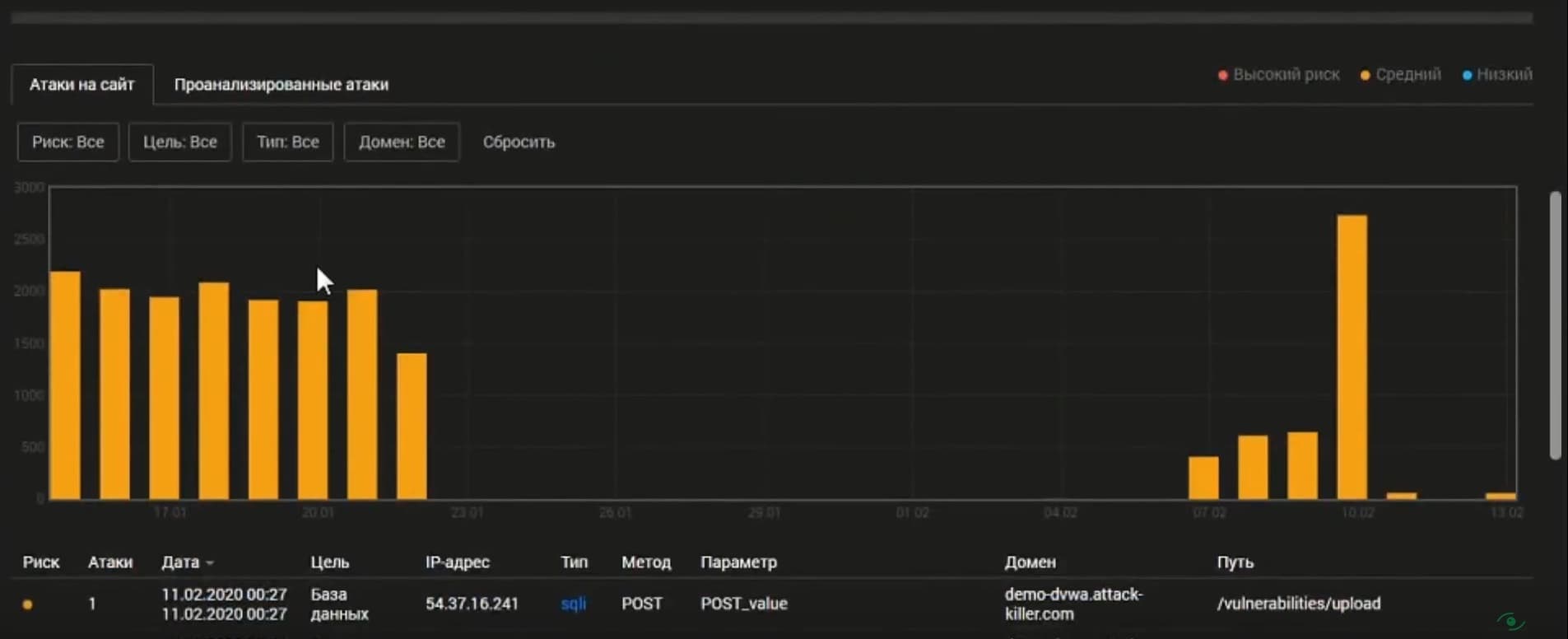Image resolution: width=1568 pixels, height=639 pixels.
Task: Toggle the Средний legend item
Action: pyautogui.click(x=1401, y=74)
